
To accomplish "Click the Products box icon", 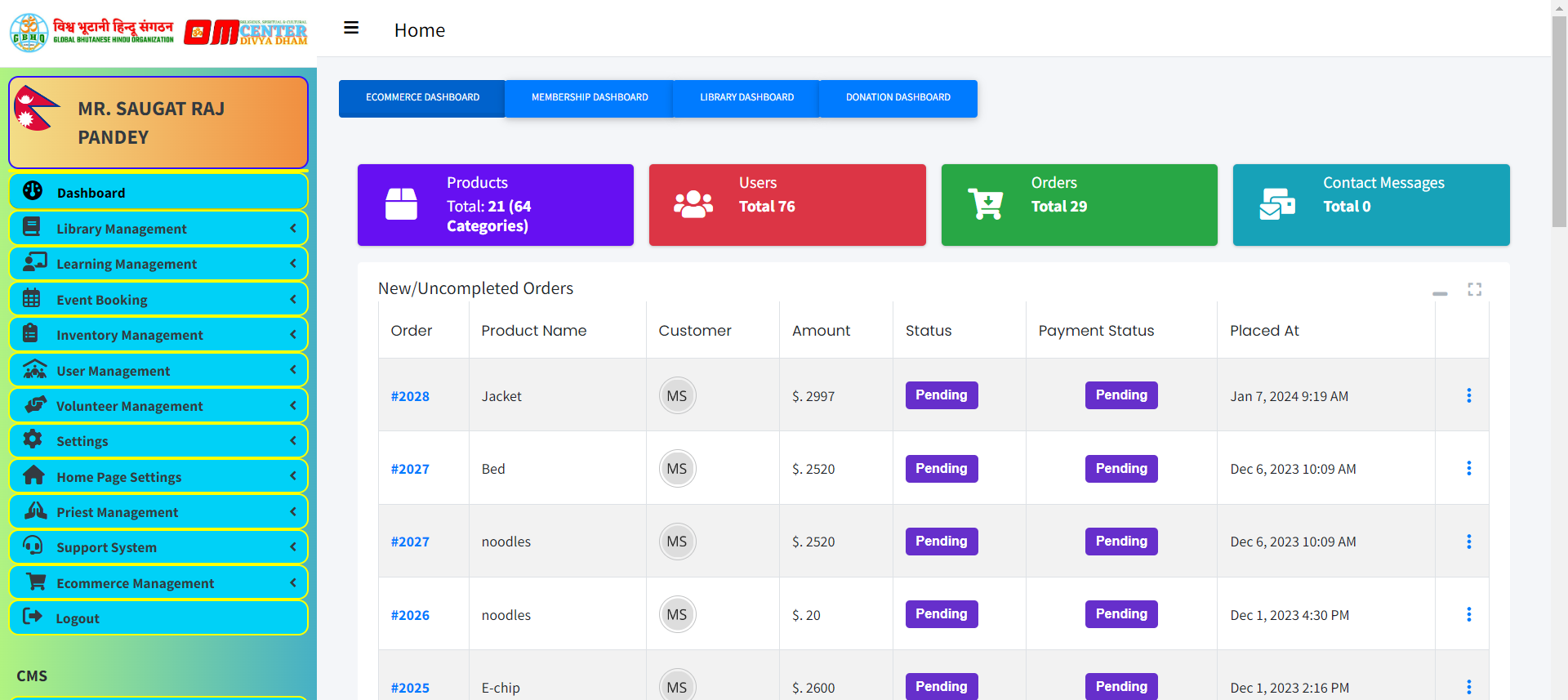I will point(401,204).
